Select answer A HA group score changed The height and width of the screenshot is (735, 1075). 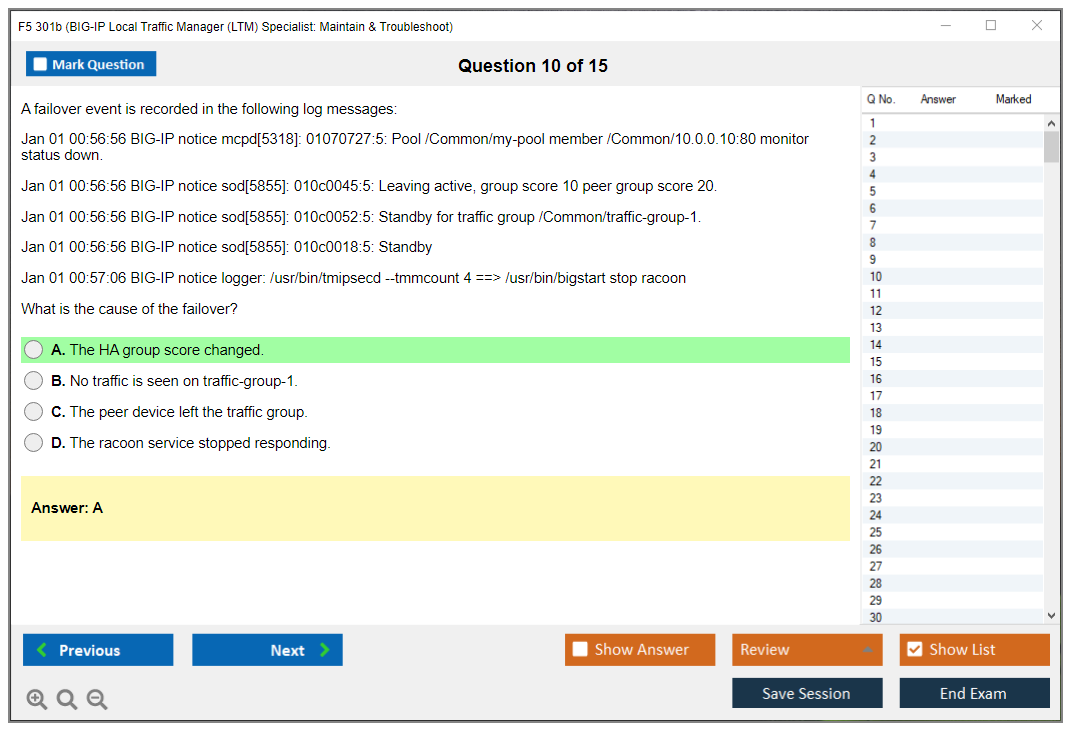pos(34,350)
